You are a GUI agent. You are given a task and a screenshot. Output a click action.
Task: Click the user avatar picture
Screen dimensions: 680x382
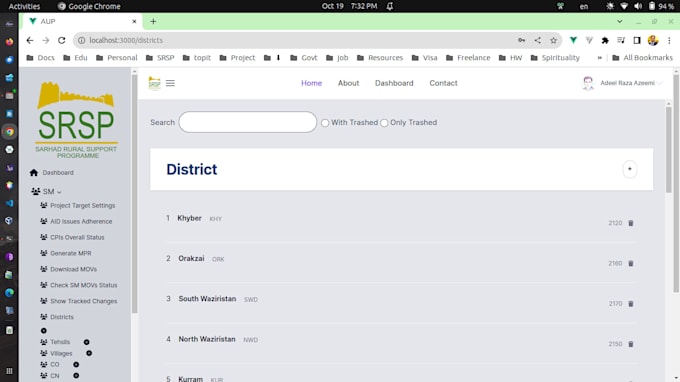point(588,83)
